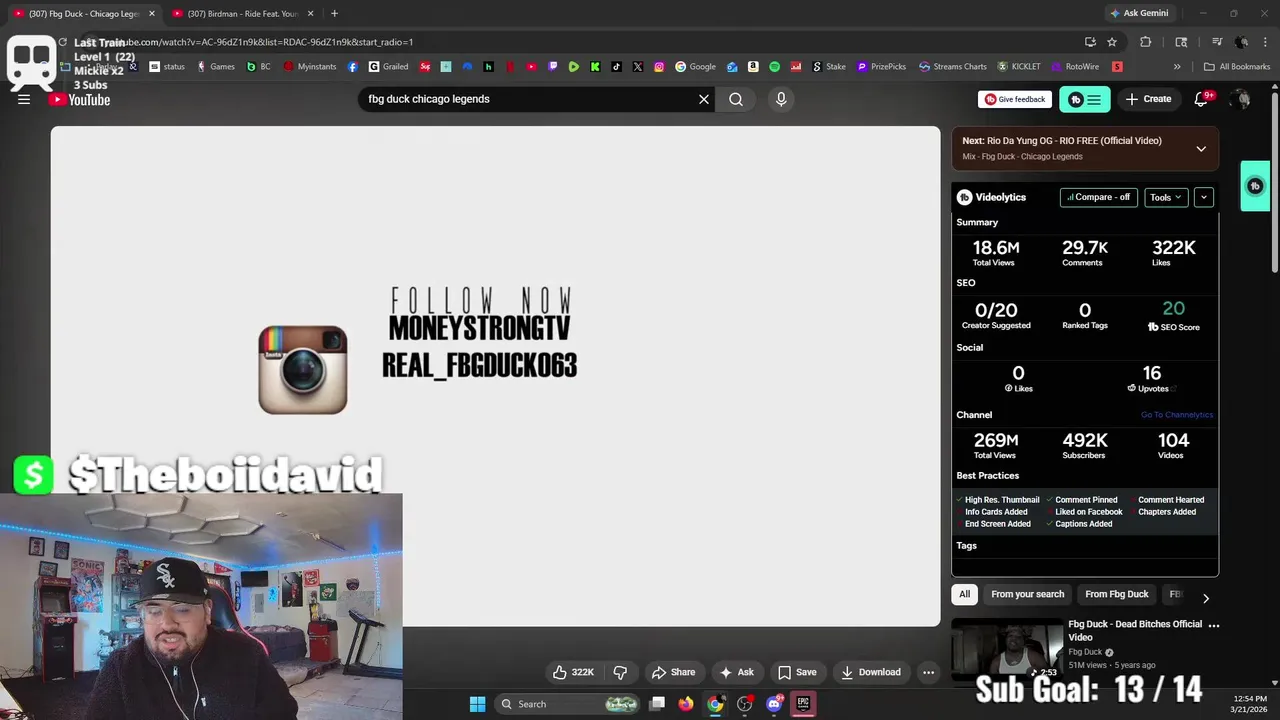Image resolution: width=1280 pixels, height=720 pixels.
Task: Expand the Next mix playlist panel
Action: [x=1201, y=148]
